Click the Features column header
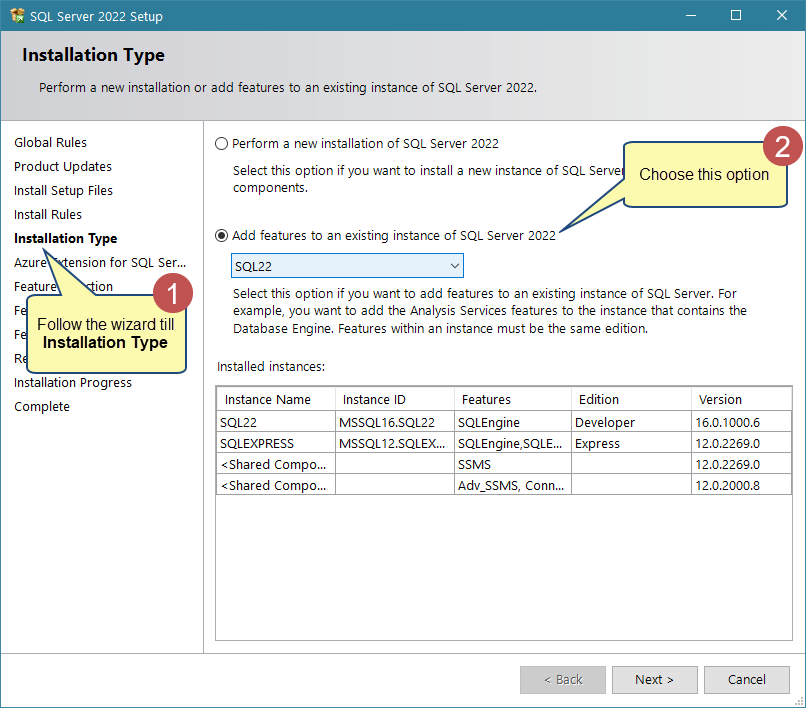 click(x=513, y=400)
